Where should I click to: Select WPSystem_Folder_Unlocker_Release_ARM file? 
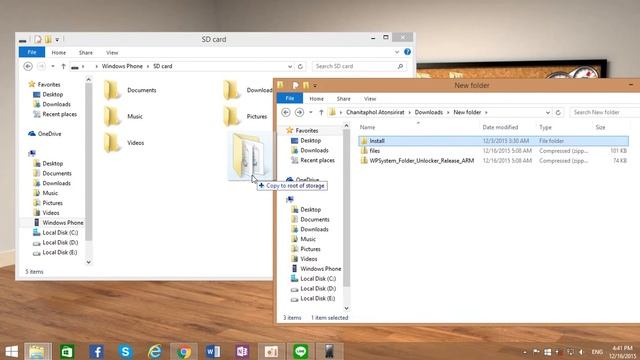[493, 161]
